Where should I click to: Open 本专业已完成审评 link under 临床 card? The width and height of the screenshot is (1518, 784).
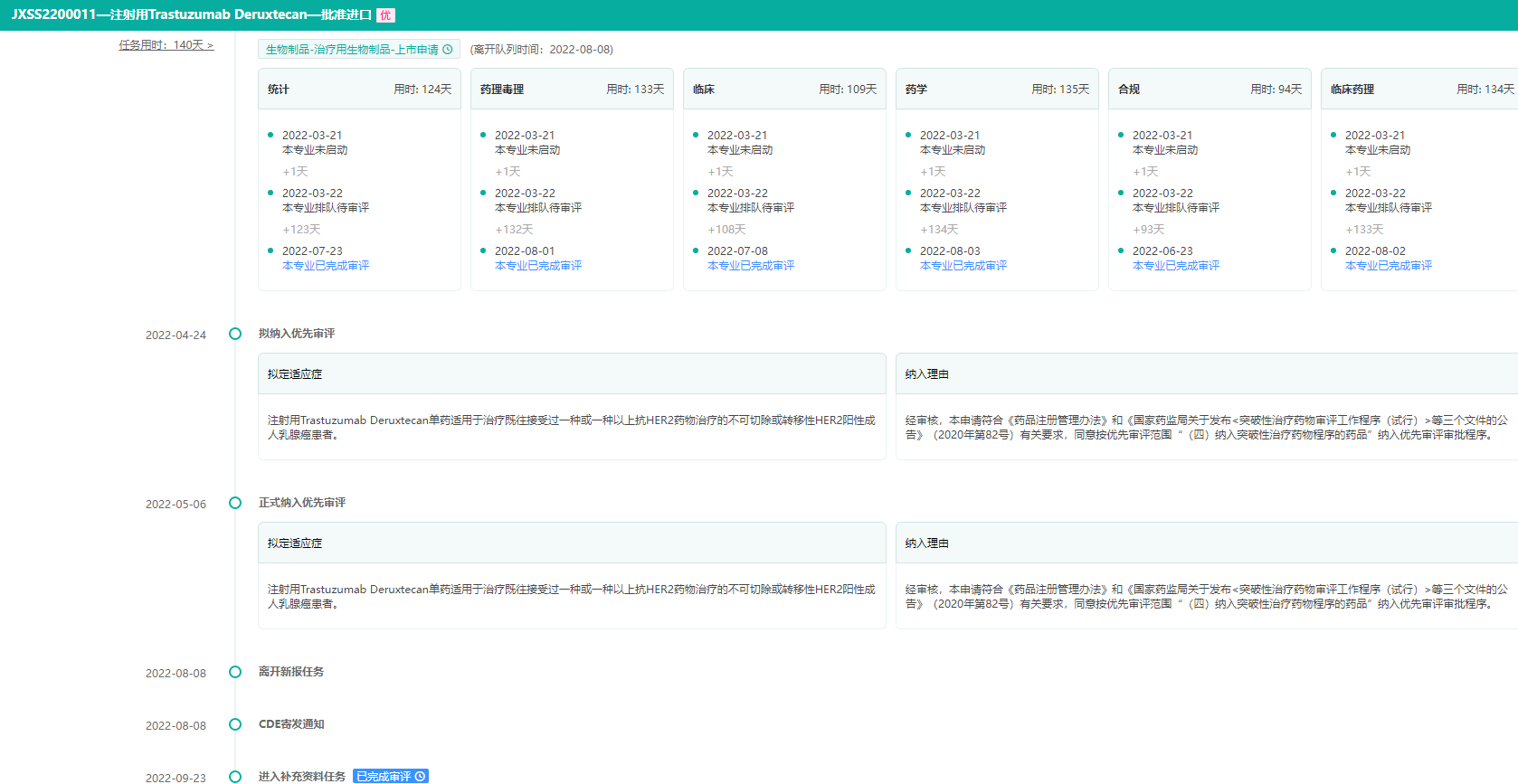(751, 266)
